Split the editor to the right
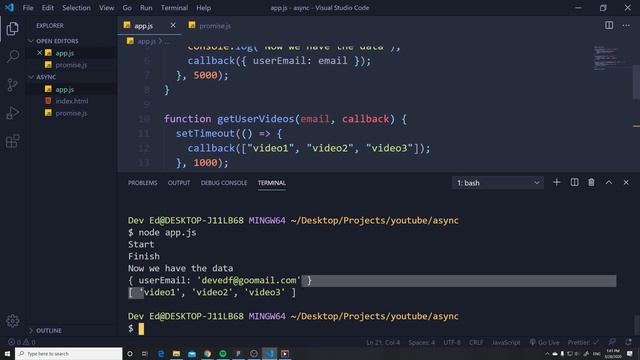The height and width of the screenshot is (360, 640). click(609, 25)
